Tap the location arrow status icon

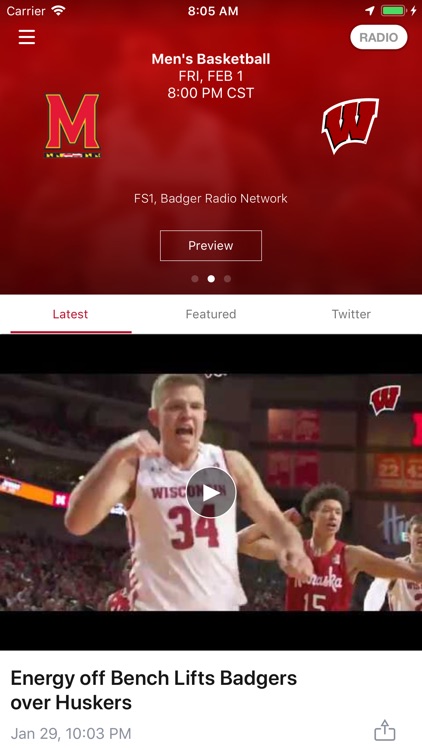point(370,11)
